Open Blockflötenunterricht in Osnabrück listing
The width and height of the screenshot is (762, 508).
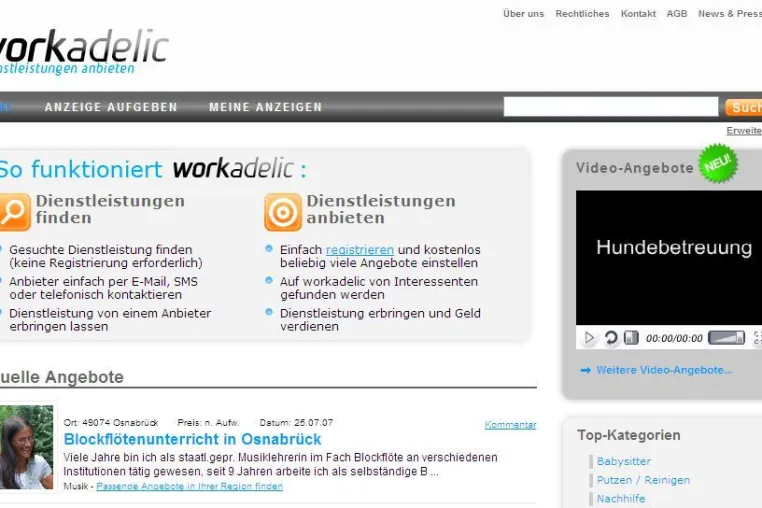coord(192,439)
